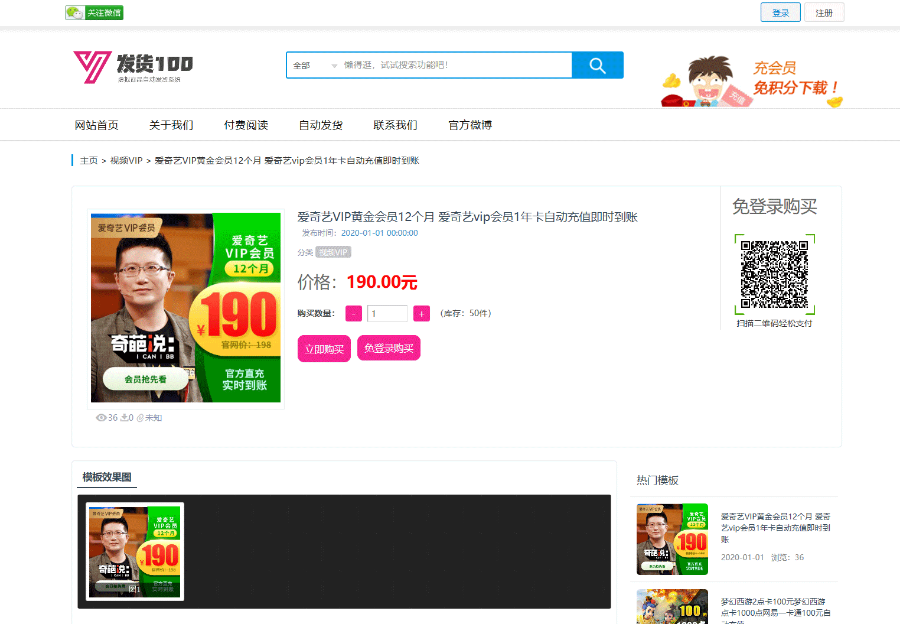This screenshot has width=900, height=624.
Task: Decrease purchase quantity with minus button
Action: pyautogui.click(x=354, y=313)
